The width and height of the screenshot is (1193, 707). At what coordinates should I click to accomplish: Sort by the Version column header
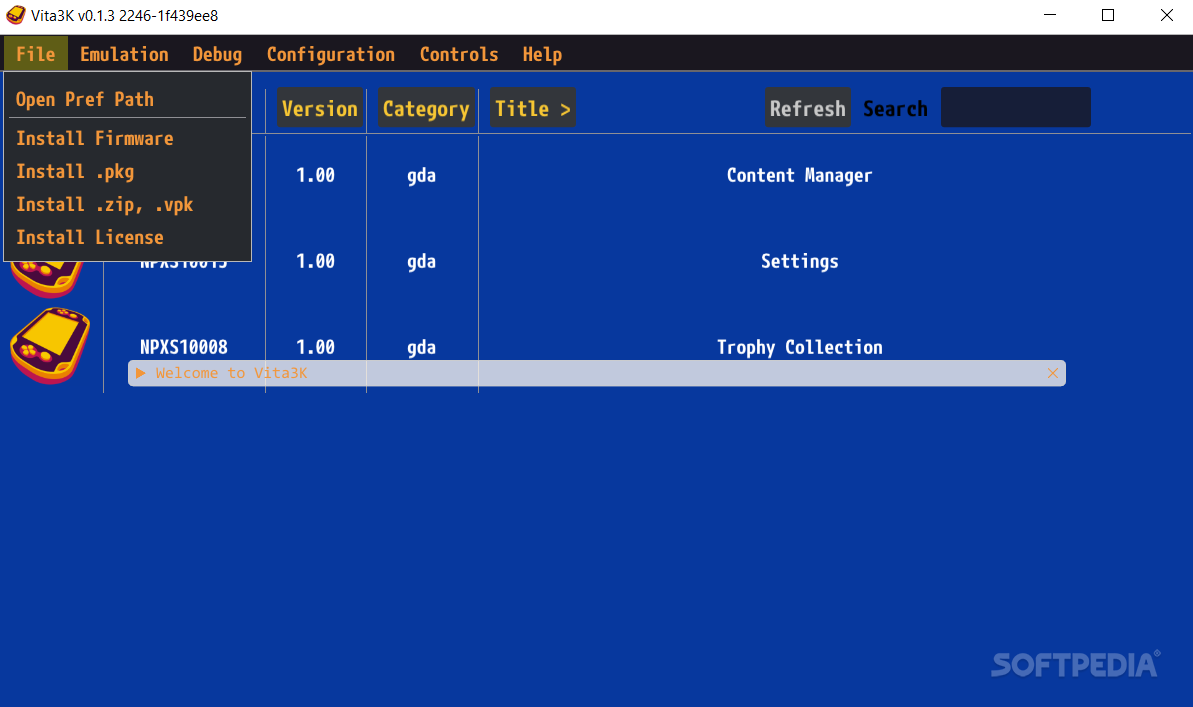pos(320,108)
